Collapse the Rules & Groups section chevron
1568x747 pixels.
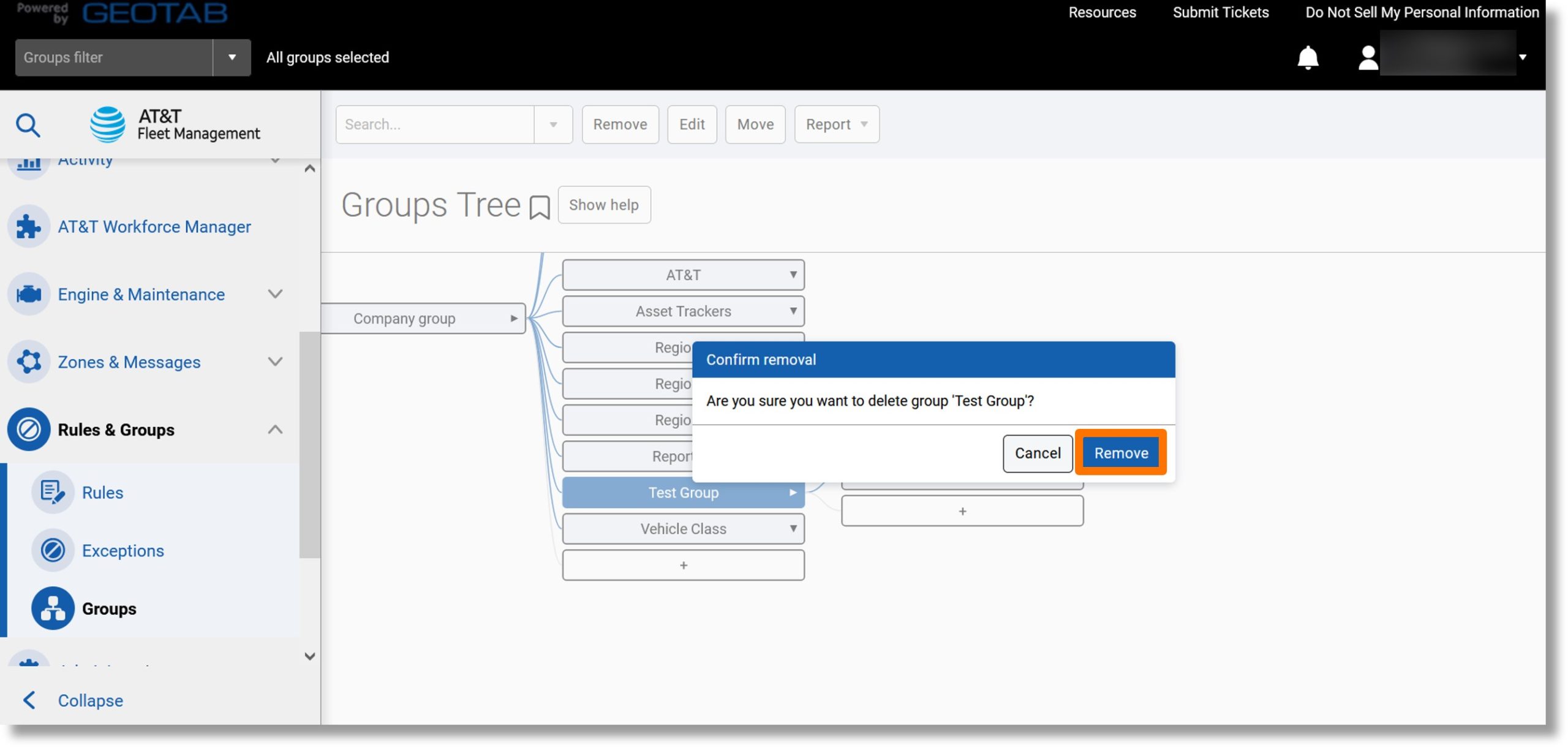coord(276,430)
